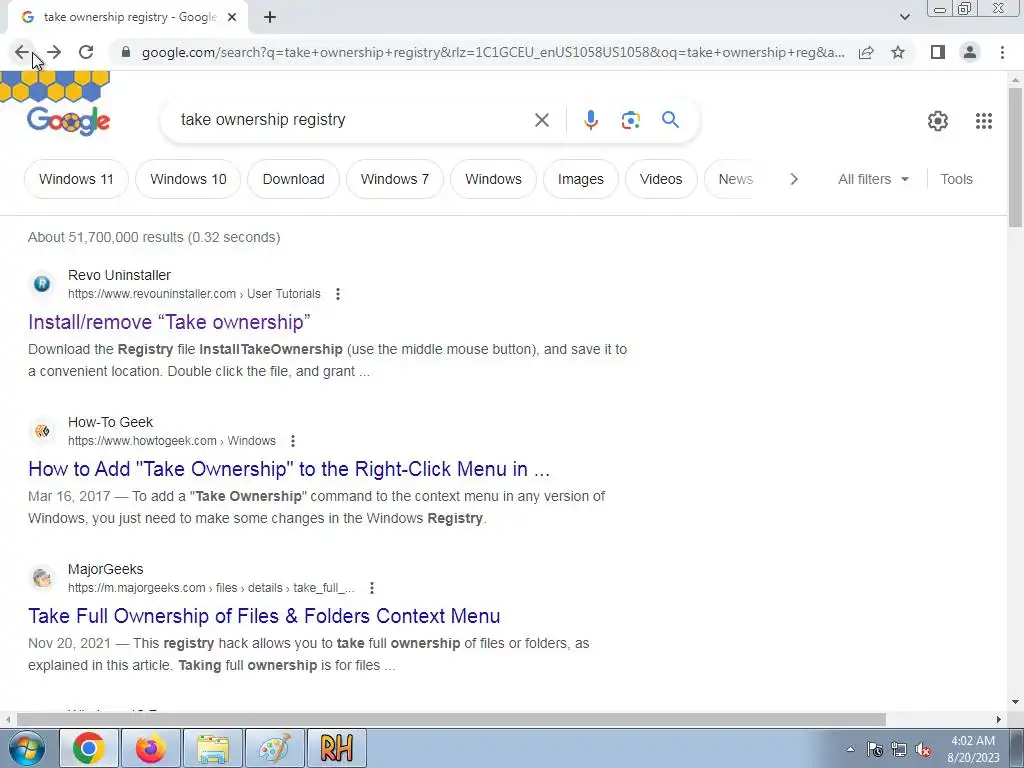1024x768 pixels.
Task: Open Chrome from the taskbar
Action: coord(89,748)
